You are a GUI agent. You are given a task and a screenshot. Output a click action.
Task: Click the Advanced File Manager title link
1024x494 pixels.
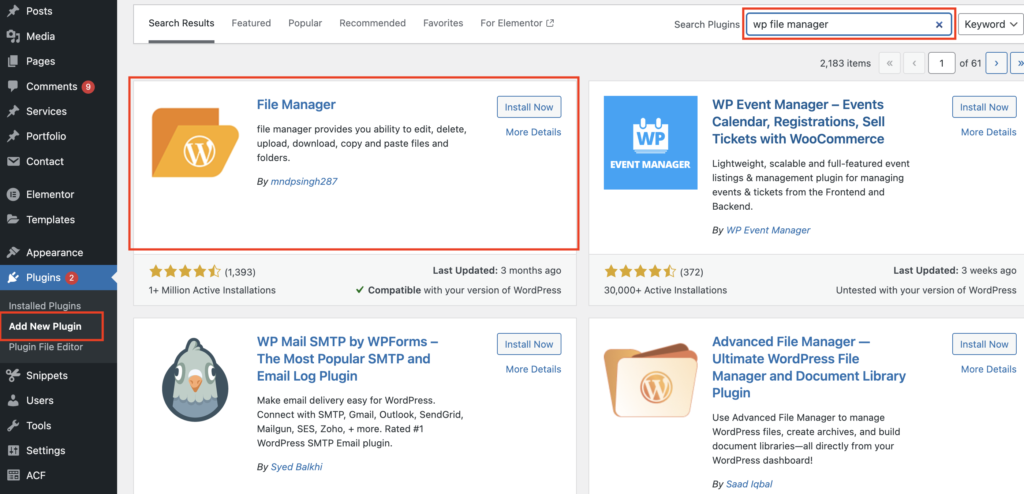tap(809, 367)
